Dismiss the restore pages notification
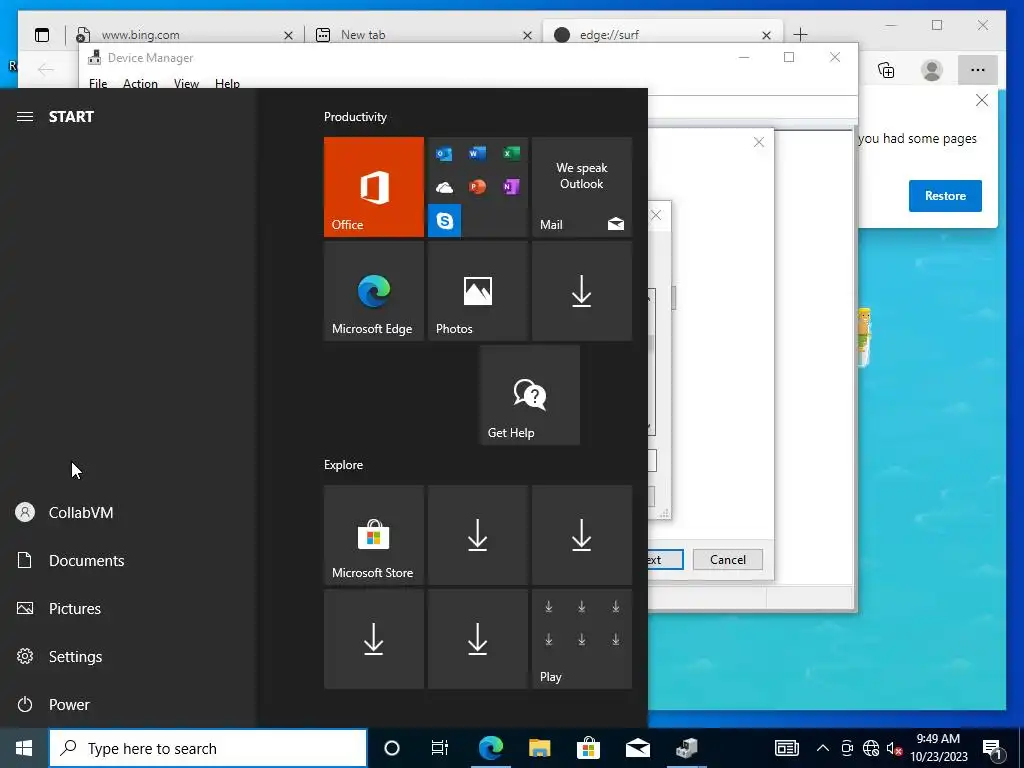The image size is (1024, 768). (982, 101)
